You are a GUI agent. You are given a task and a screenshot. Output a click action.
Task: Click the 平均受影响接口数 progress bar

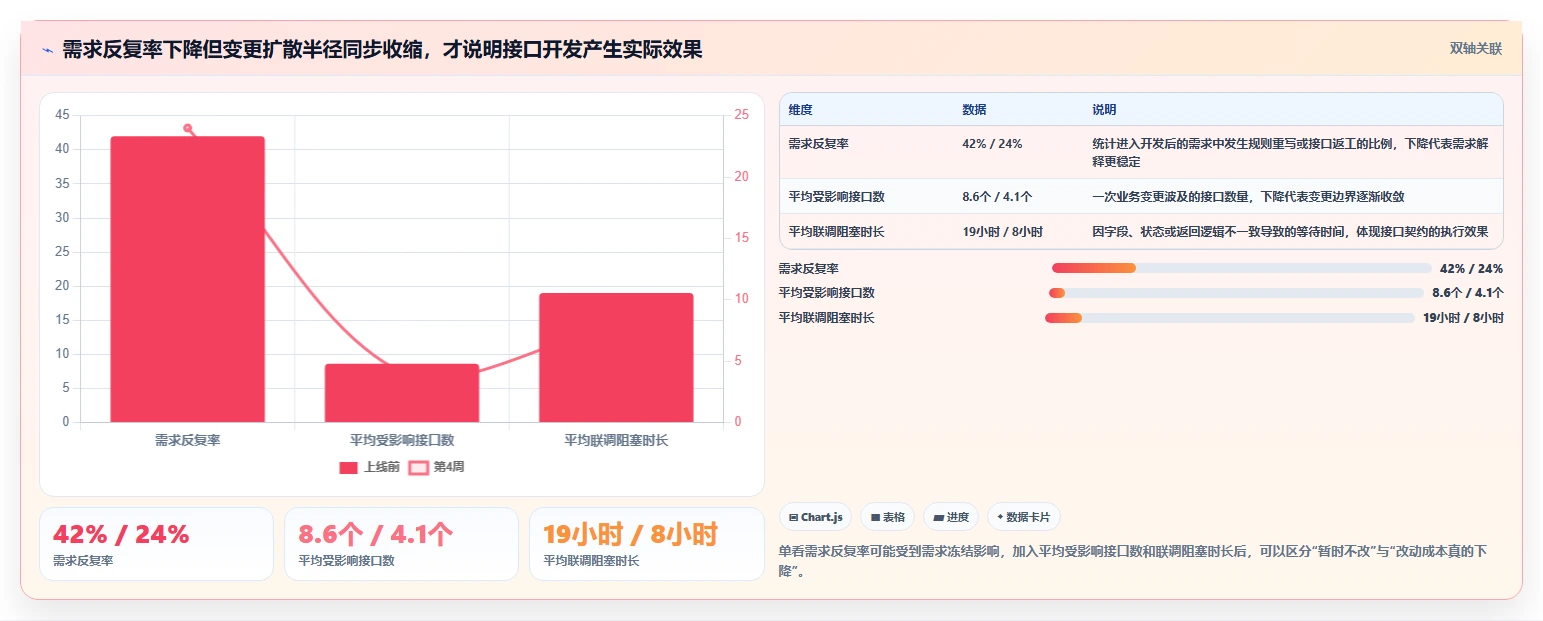1236,293
